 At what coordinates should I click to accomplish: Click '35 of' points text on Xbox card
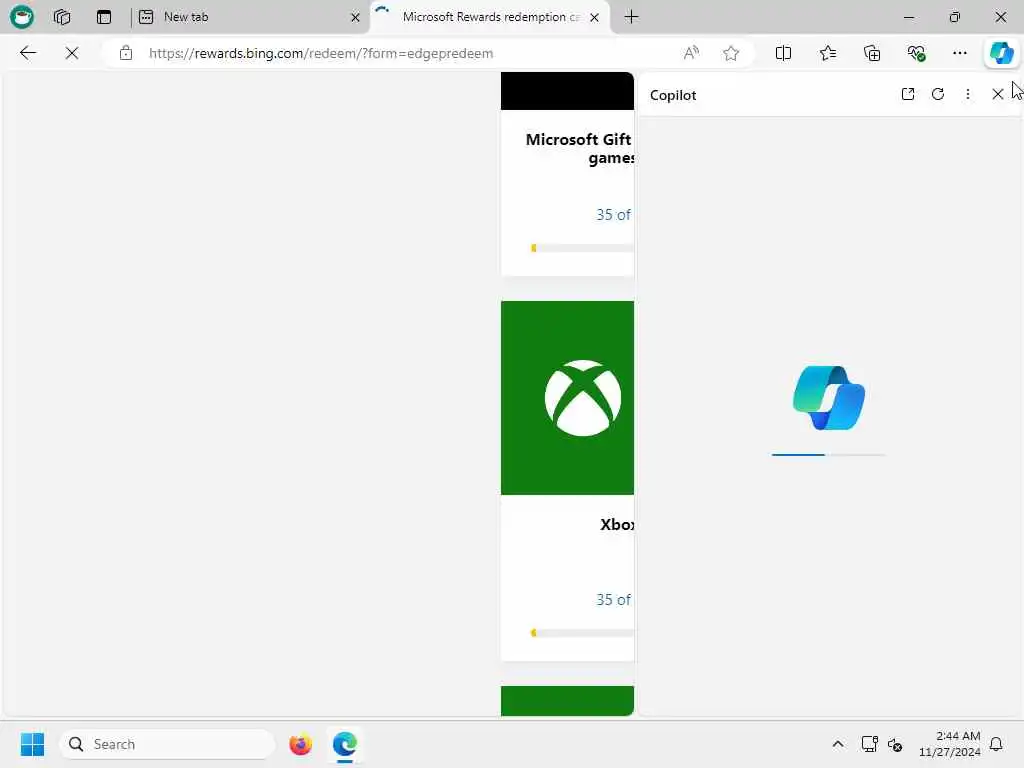[614, 600]
